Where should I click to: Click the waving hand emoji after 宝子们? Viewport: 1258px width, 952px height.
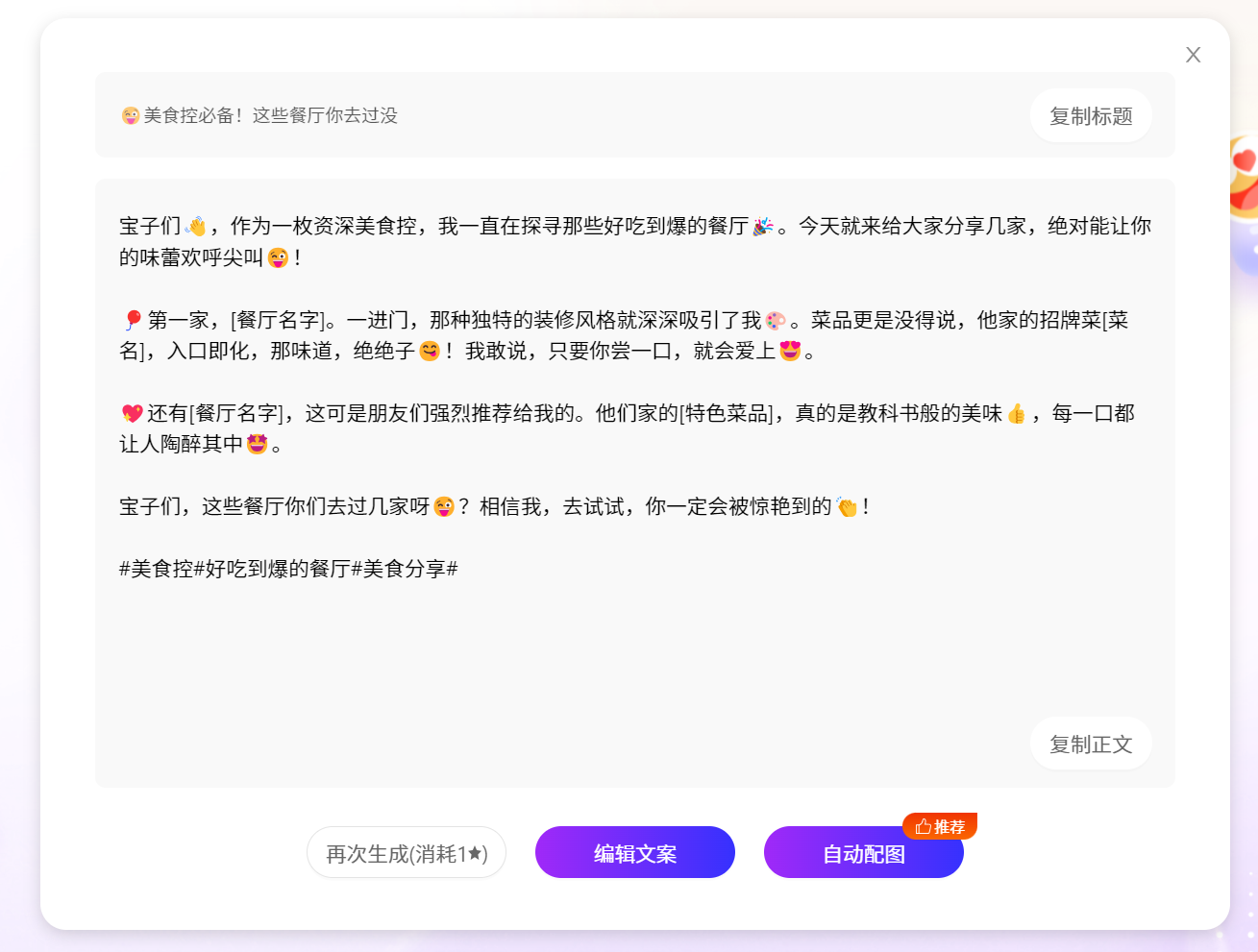pos(196,227)
